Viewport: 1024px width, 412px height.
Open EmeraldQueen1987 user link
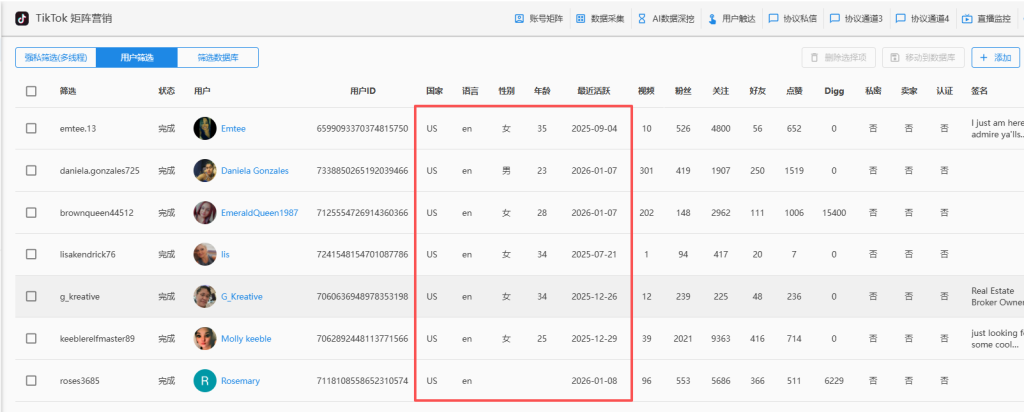(260, 212)
